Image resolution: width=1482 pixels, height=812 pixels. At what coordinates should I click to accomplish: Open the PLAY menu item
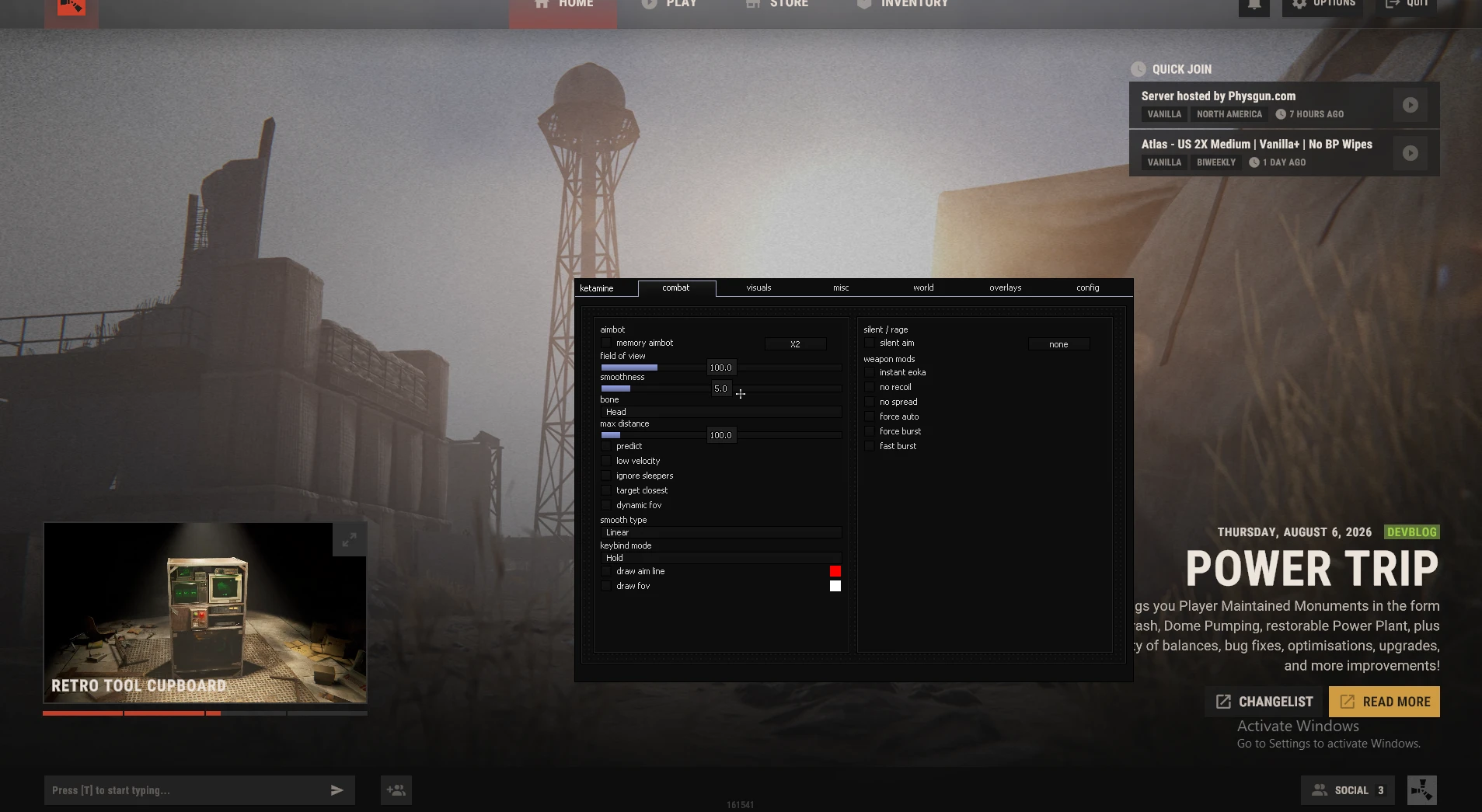668,6
